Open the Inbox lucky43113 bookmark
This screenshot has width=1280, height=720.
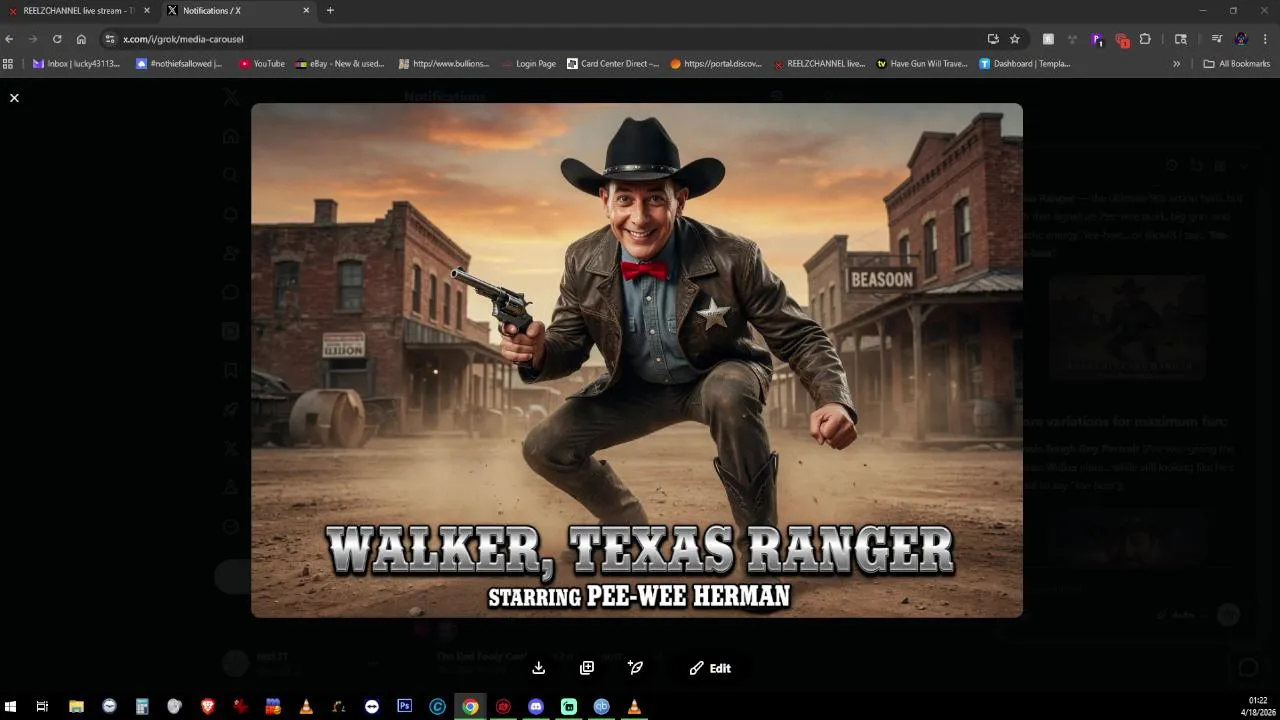(76, 63)
